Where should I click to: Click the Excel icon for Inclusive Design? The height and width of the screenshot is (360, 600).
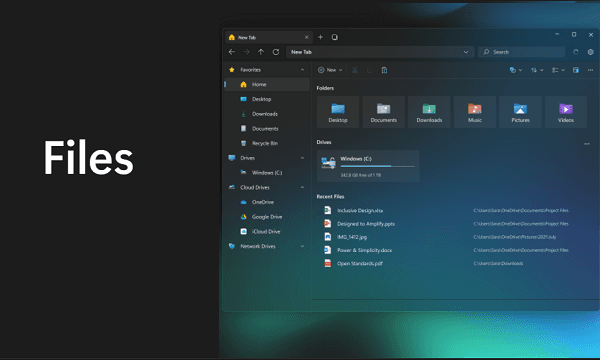point(328,210)
